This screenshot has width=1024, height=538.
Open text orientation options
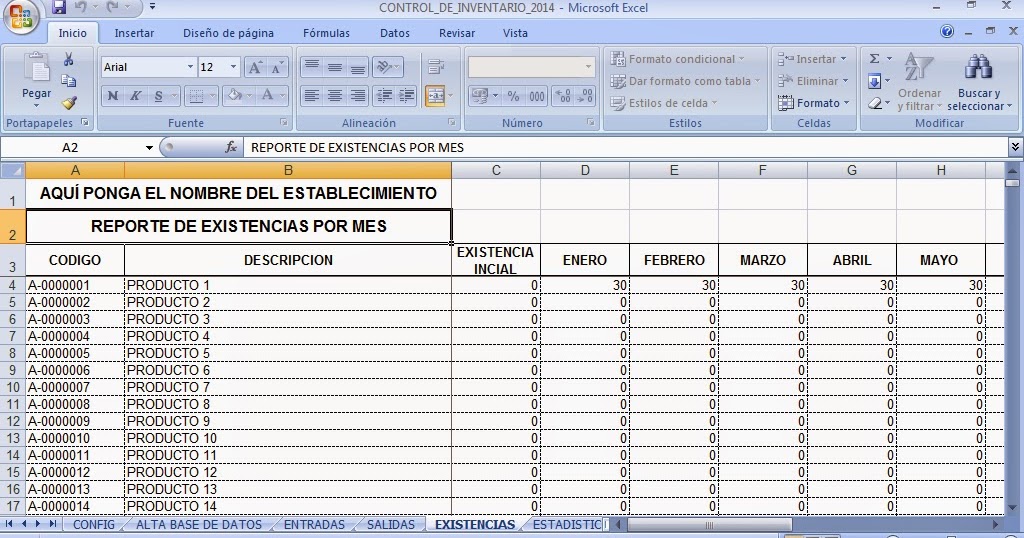pyautogui.click(x=387, y=67)
